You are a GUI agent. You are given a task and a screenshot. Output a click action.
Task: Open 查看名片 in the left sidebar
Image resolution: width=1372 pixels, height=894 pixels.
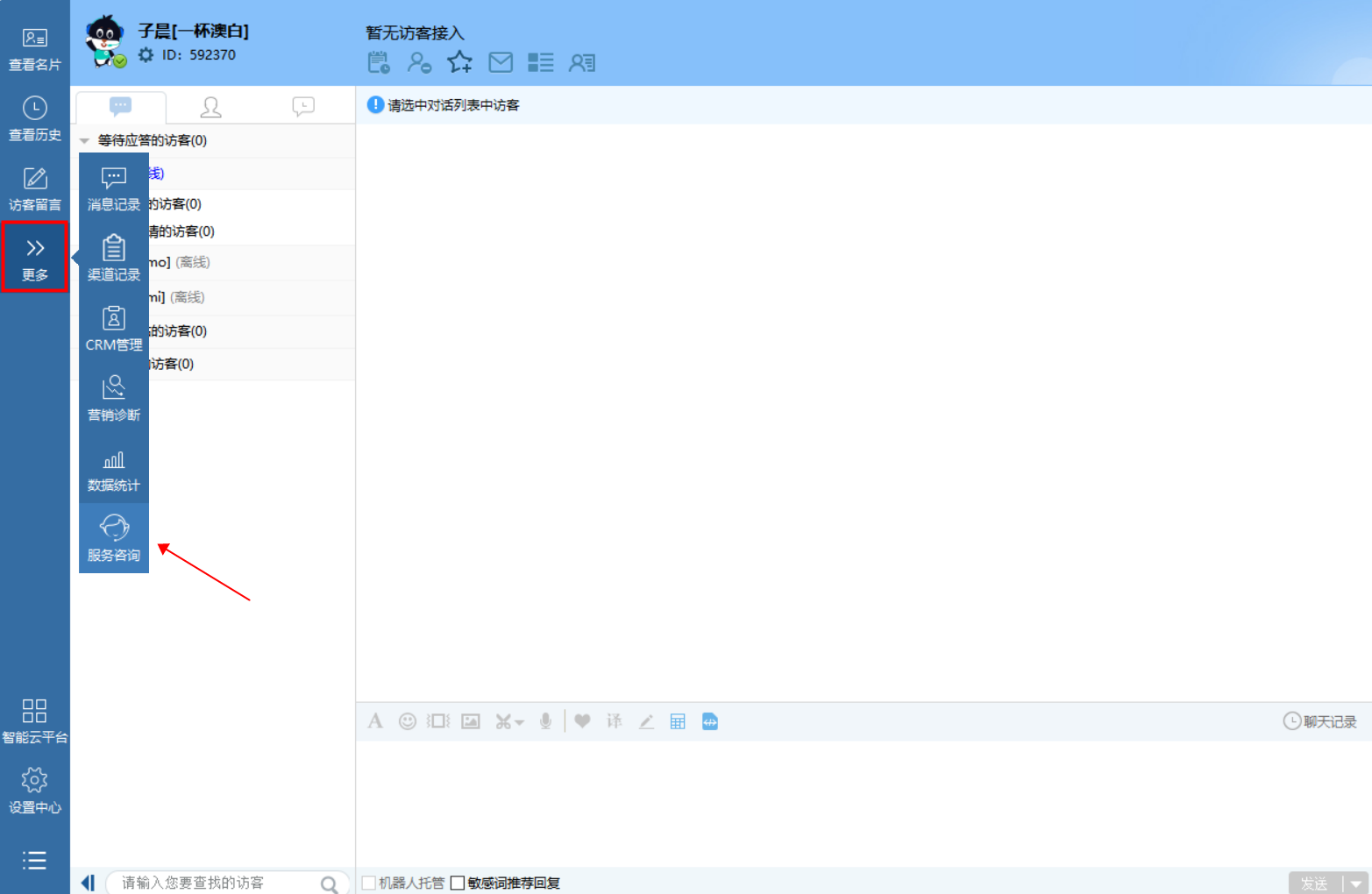pos(34,49)
